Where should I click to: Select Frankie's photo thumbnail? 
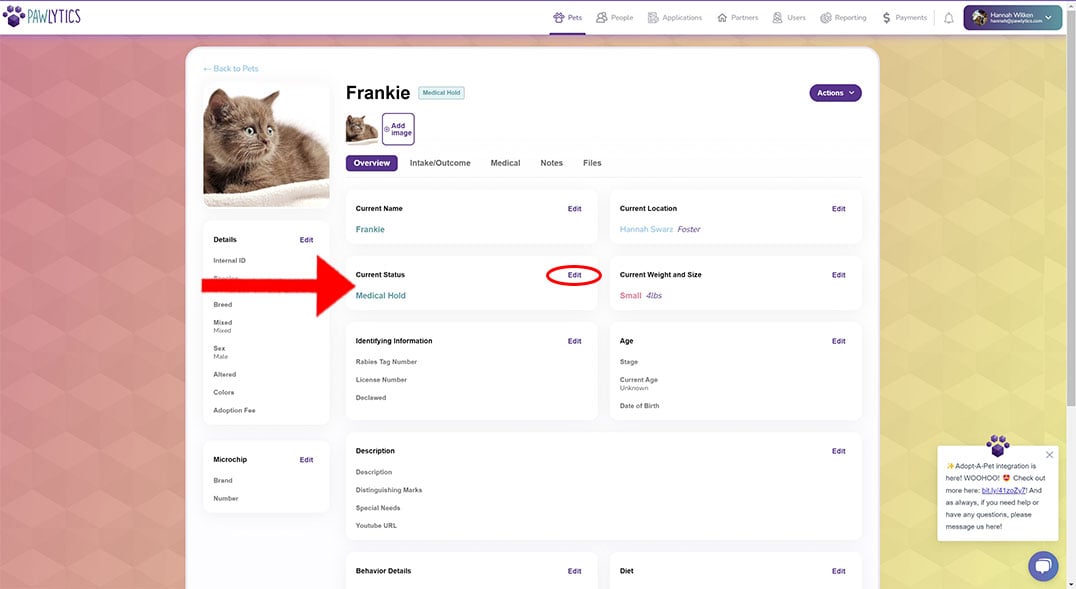point(362,128)
